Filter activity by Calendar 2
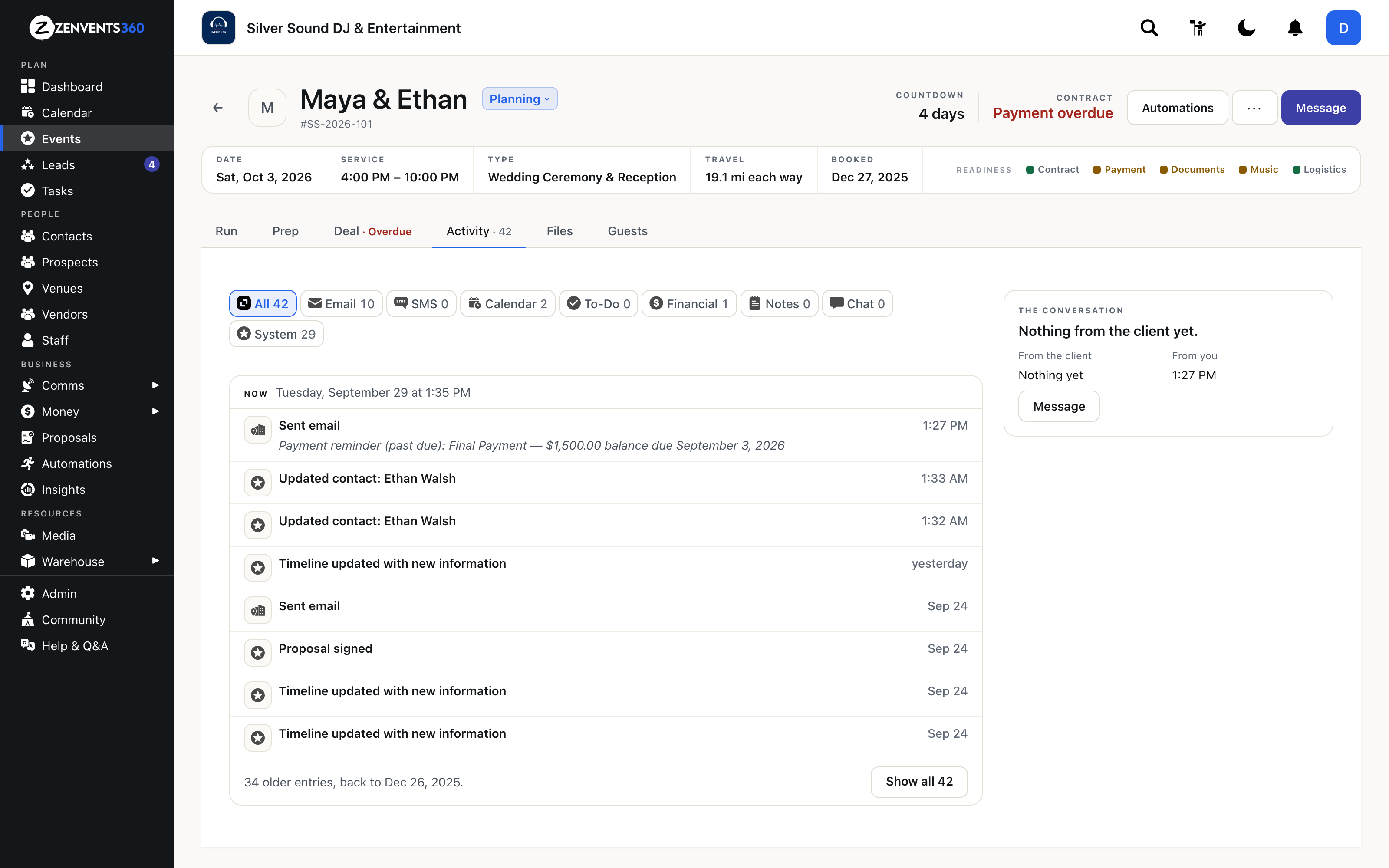The height and width of the screenshot is (868, 1389). [508, 304]
